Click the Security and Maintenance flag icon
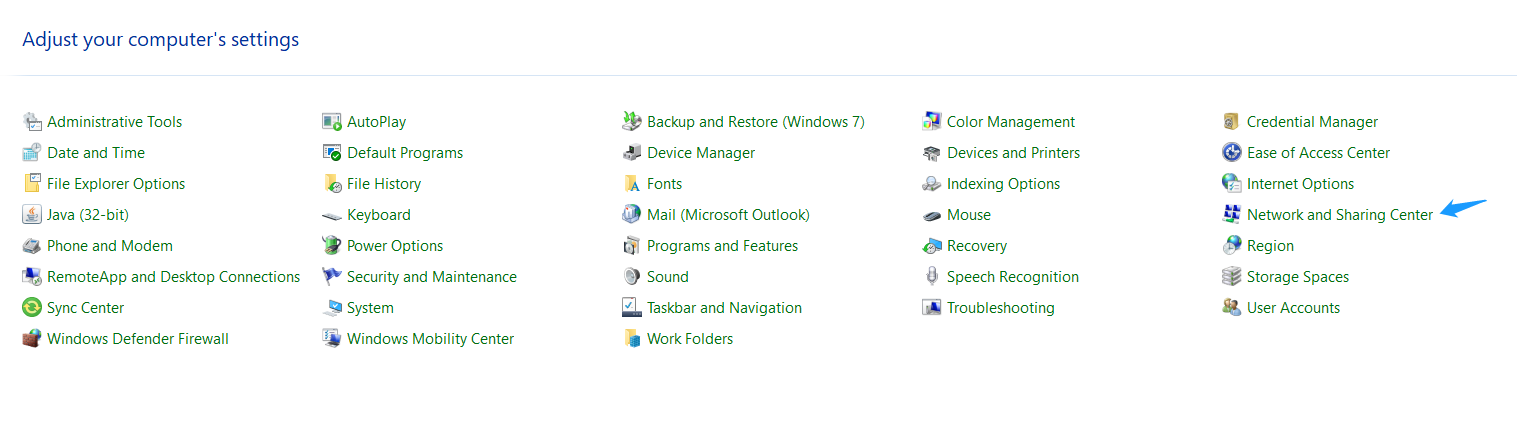The image size is (1517, 442). click(331, 277)
